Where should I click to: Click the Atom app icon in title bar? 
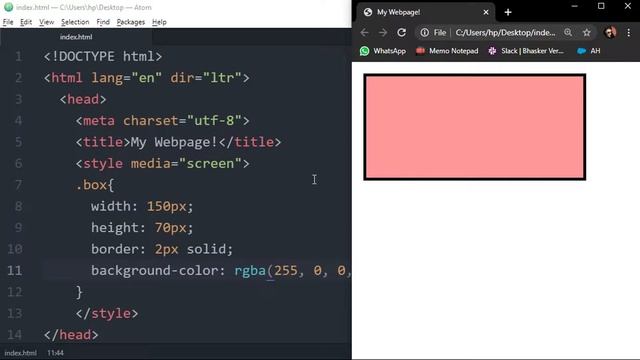pos(8,7)
